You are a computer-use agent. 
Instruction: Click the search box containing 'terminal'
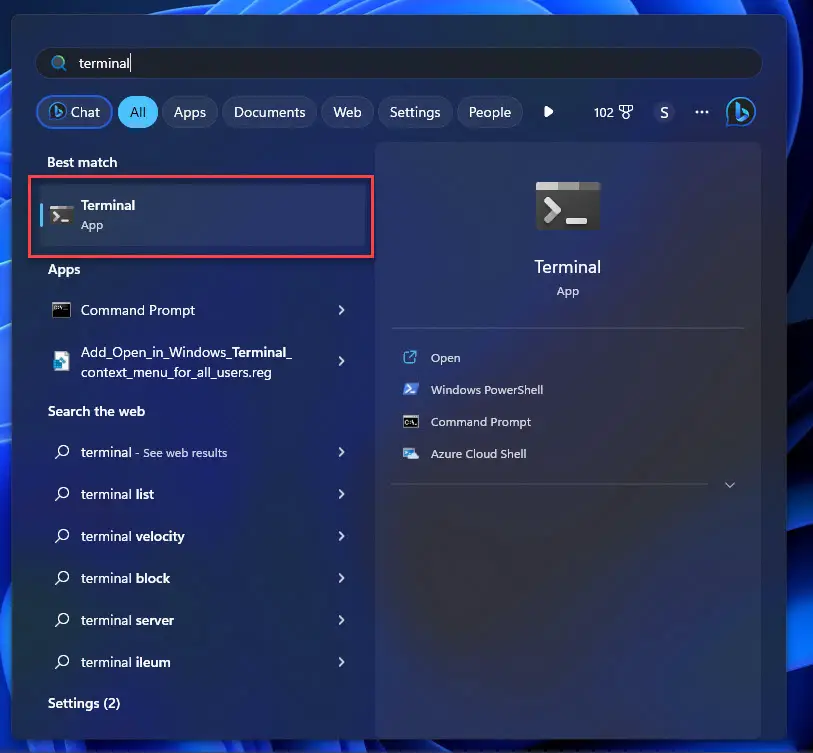(x=398, y=63)
